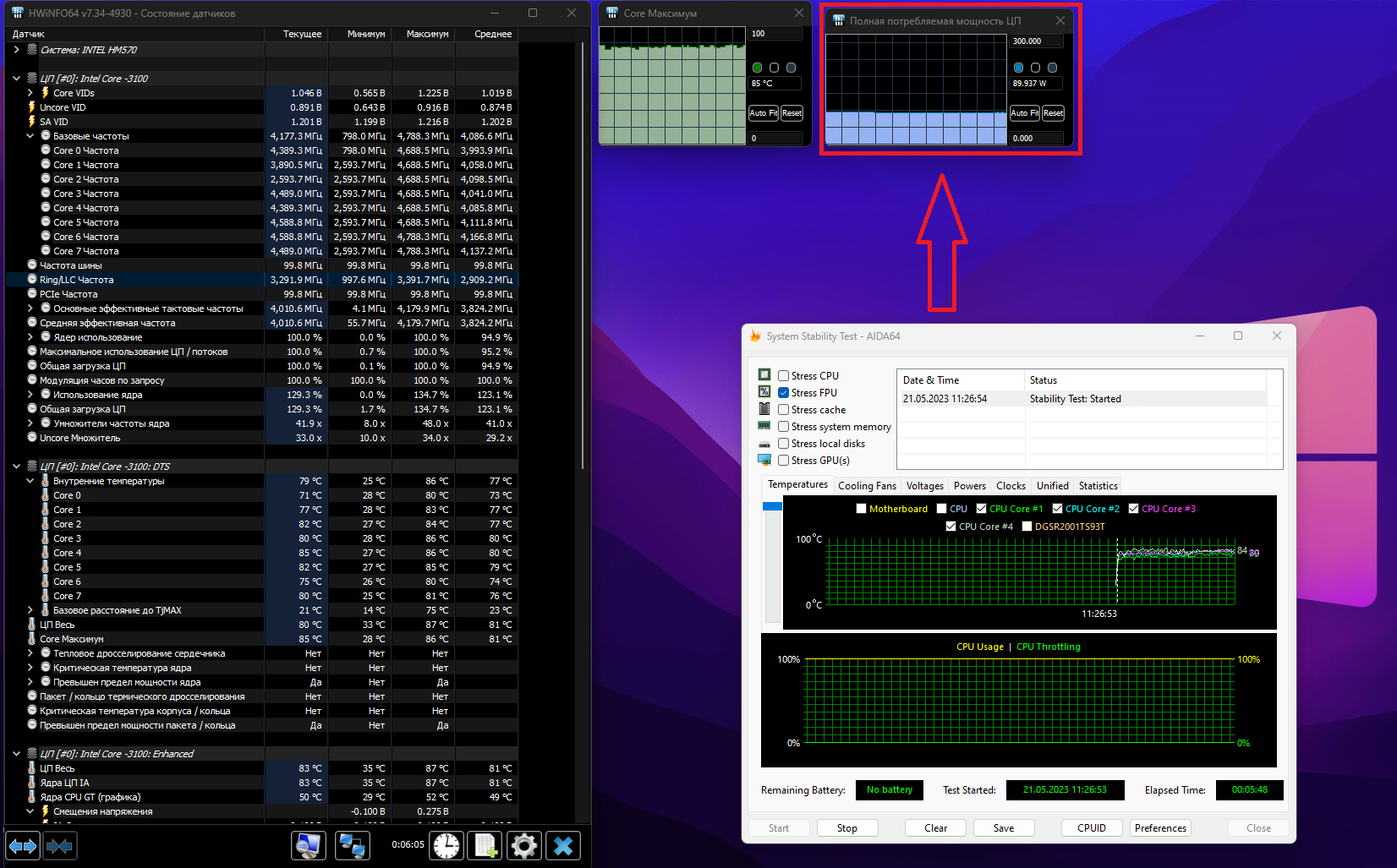1397x868 pixels.
Task: Click the clock icon beside PCIe Частота
Action: [32, 294]
